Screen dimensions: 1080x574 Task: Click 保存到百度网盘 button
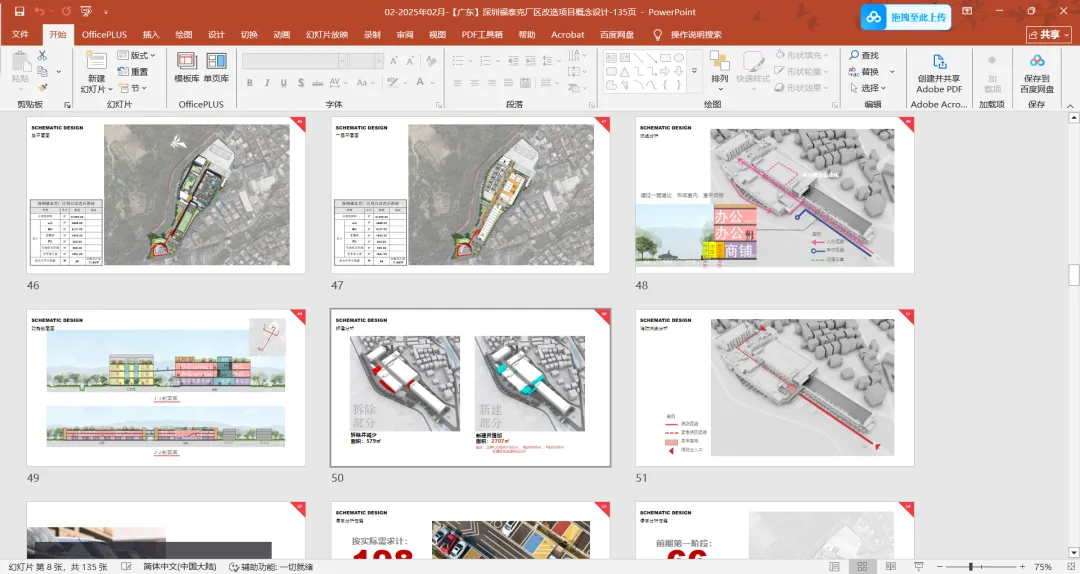1037,74
